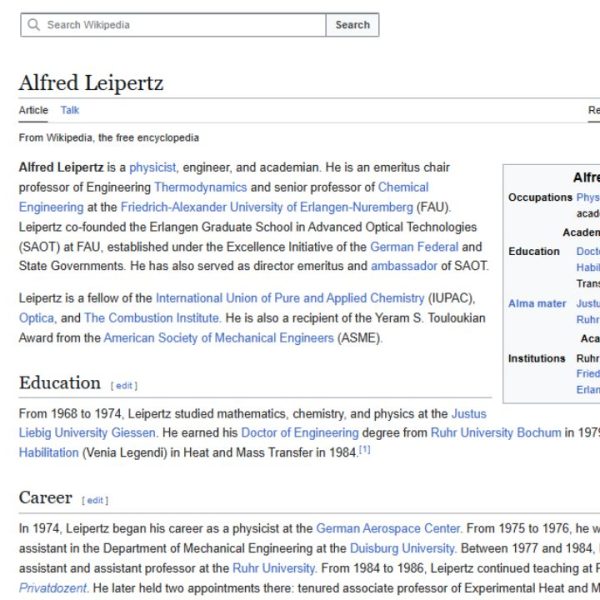This screenshot has width=600, height=600.
Task: Follow the Duisburg University link
Action: click(x=402, y=549)
